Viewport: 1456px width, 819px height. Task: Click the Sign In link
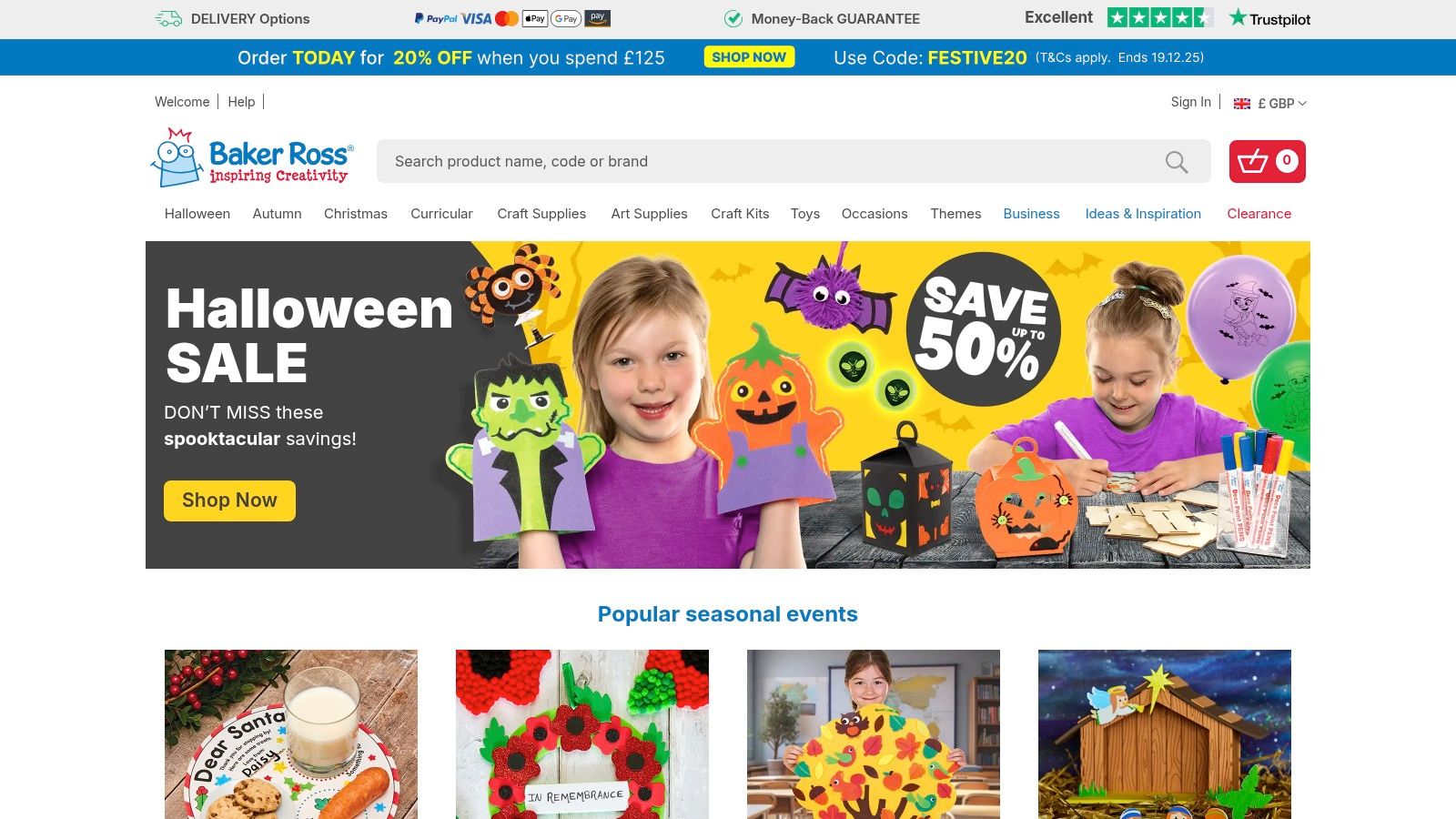[x=1190, y=102]
